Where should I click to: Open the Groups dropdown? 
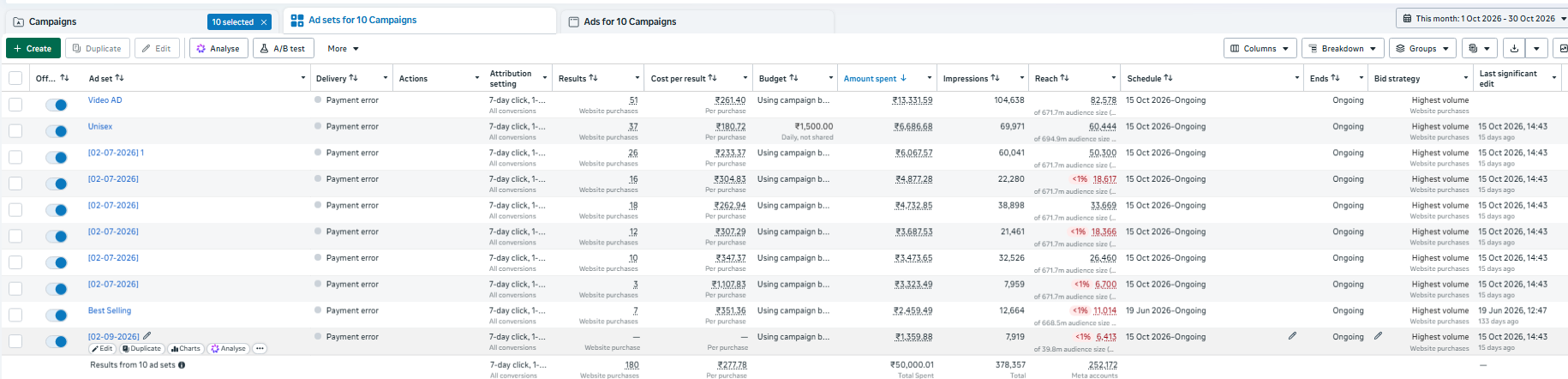pyautogui.click(x=1422, y=49)
